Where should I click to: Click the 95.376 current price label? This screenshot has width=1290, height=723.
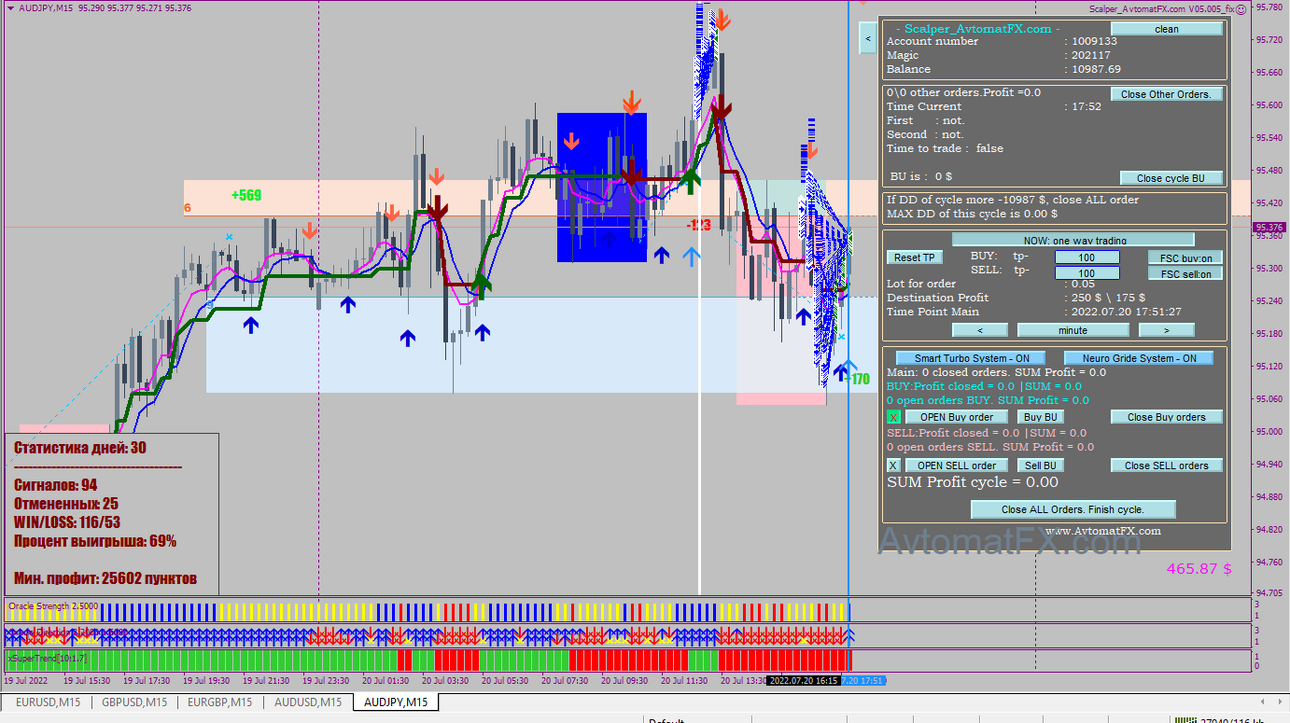1269,227
